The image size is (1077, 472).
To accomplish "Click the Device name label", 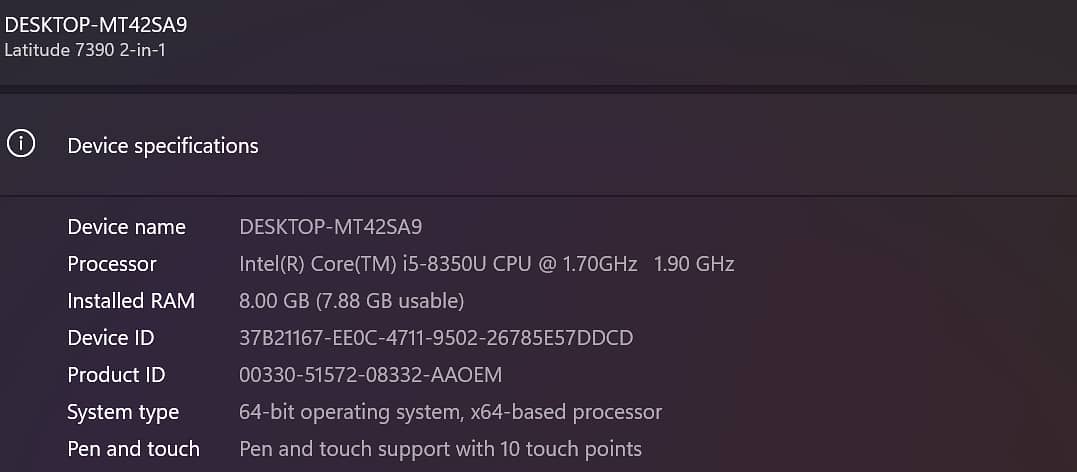I will click(x=126, y=227).
